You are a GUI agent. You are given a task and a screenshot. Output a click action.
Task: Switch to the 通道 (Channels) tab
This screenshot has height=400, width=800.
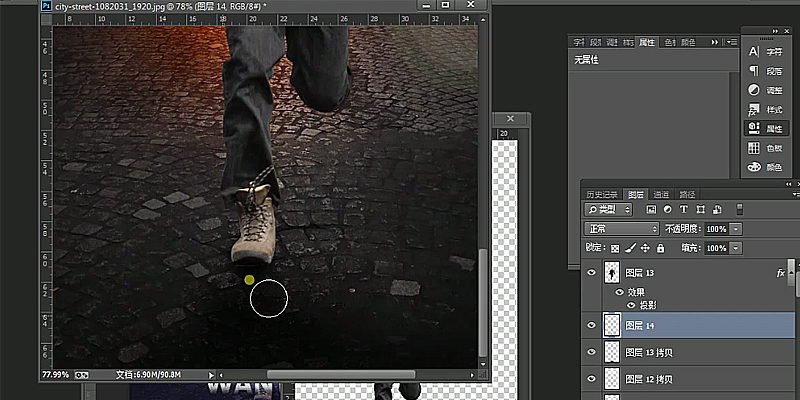[x=661, y=194]
